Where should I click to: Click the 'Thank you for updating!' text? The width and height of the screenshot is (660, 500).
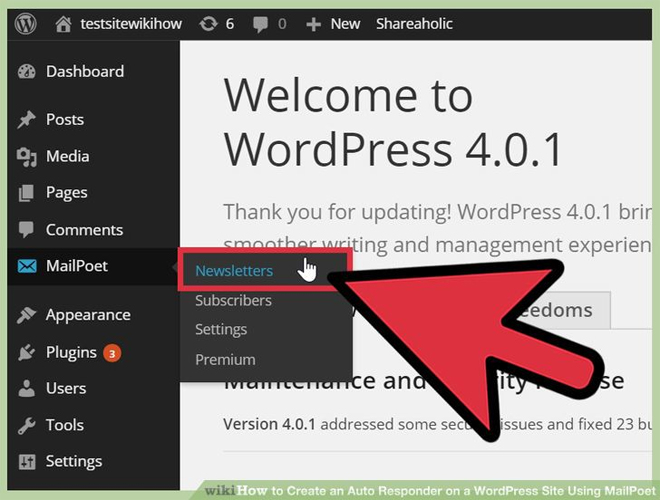click(x=337, y=212)
